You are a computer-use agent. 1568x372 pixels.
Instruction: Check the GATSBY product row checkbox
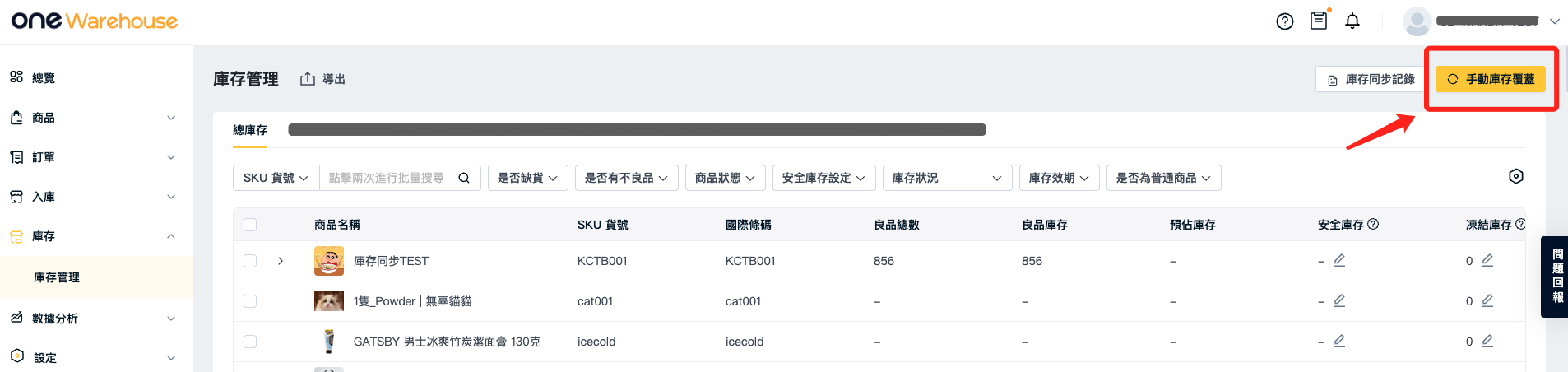tap(250, 342)
